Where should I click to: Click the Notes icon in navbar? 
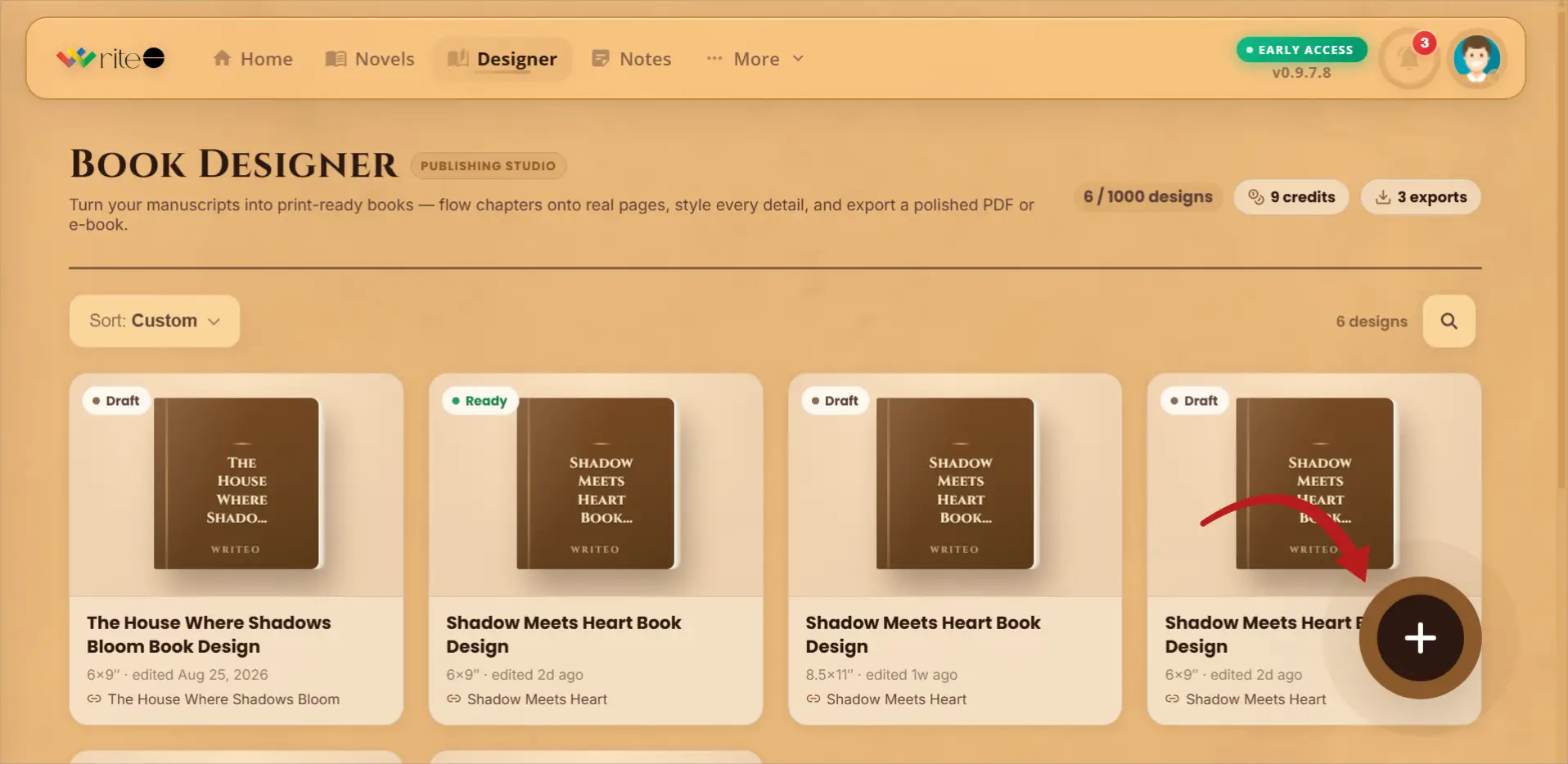(601, 58)
